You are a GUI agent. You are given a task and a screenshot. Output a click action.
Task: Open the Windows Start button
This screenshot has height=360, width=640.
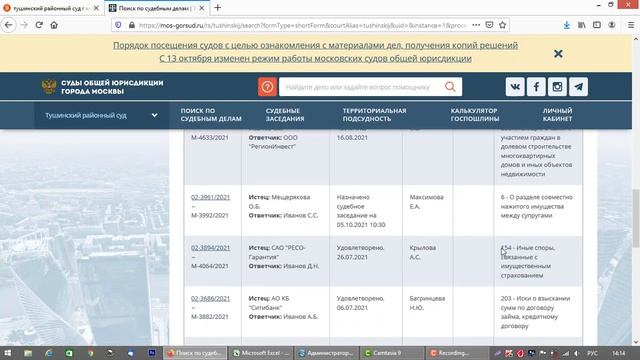click(x=7, y=353)
